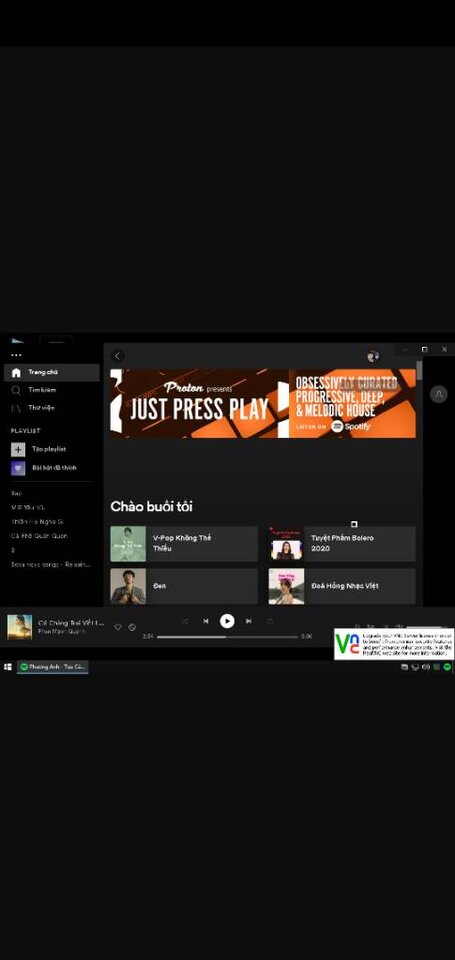This screenshot has width=455, height=960.
Task: Click Listen on Spotify logo in banner
Action: click(352, 427)
